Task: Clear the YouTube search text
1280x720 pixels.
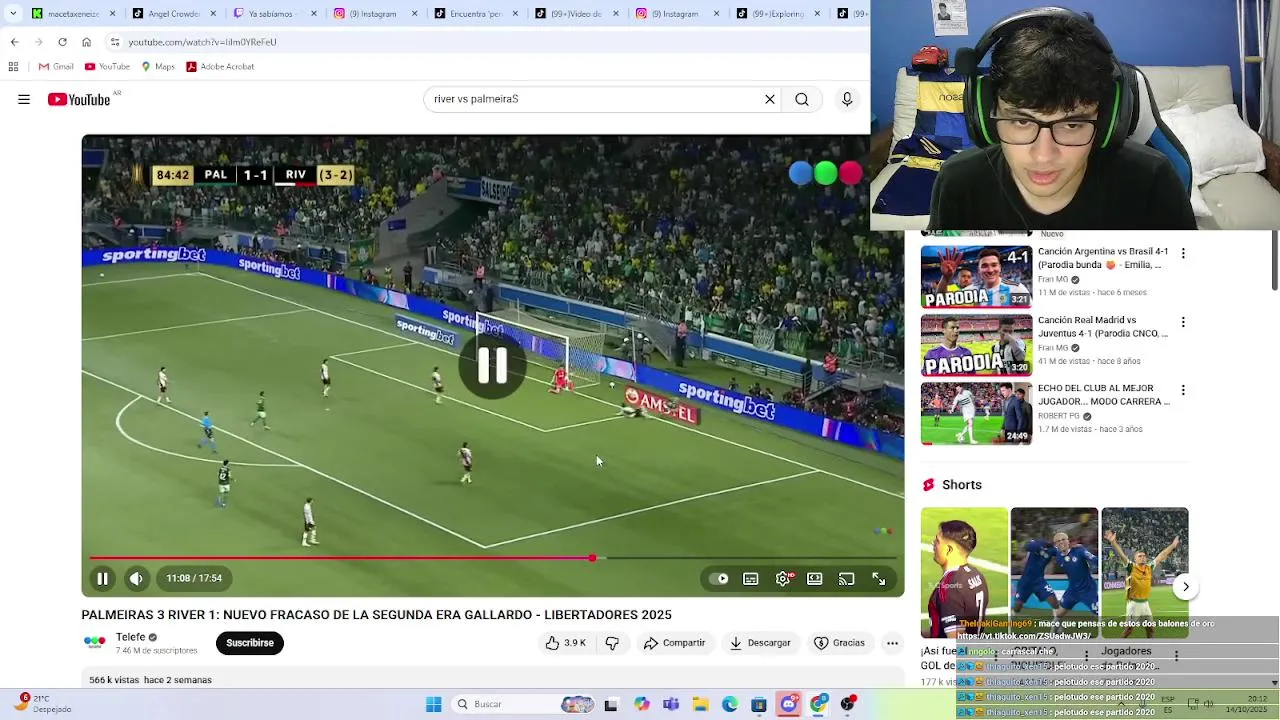Action: click(770, 99)
